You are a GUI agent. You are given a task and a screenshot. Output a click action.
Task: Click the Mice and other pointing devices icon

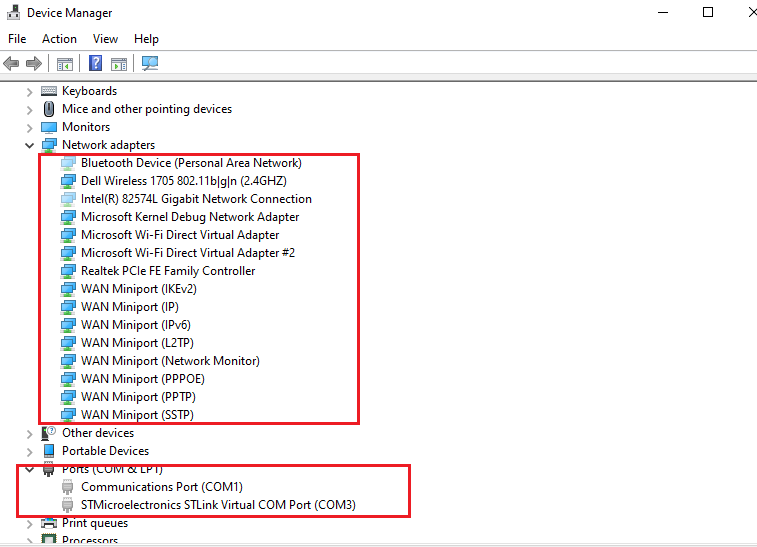point(49,109)
